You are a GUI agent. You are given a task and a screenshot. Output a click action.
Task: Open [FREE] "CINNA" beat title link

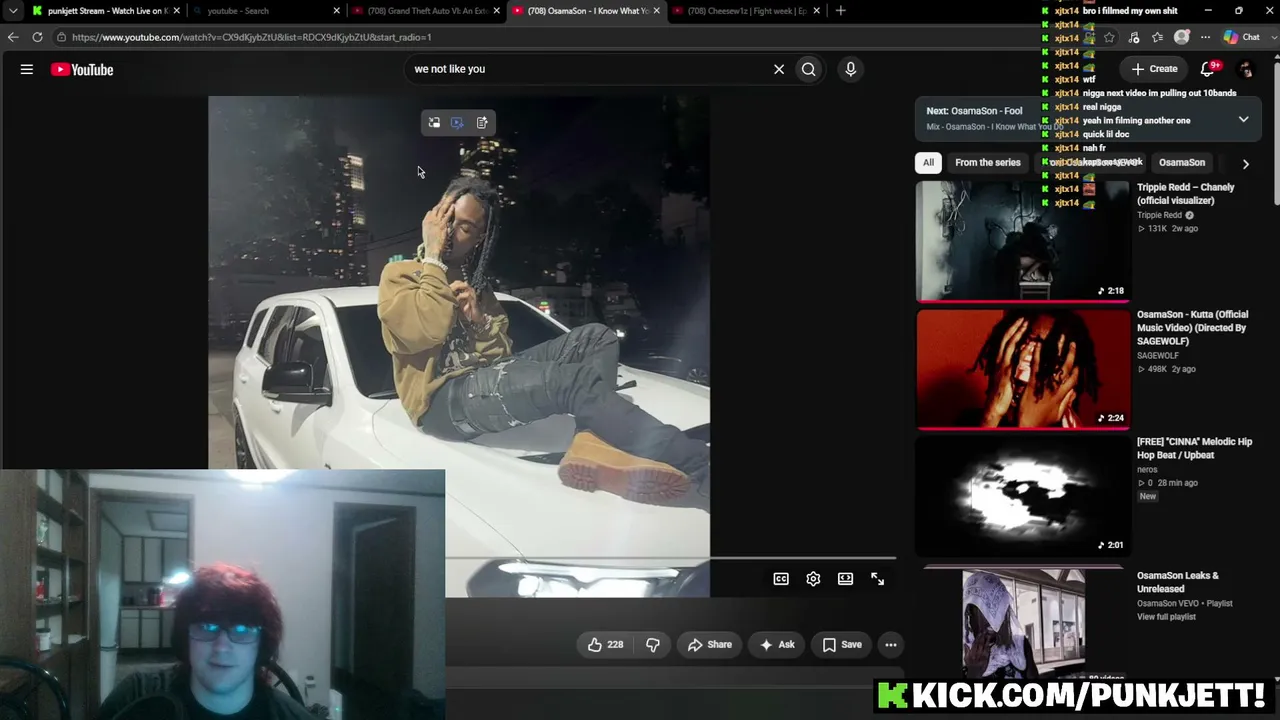pyautogui.click(x=1194, y=448)
